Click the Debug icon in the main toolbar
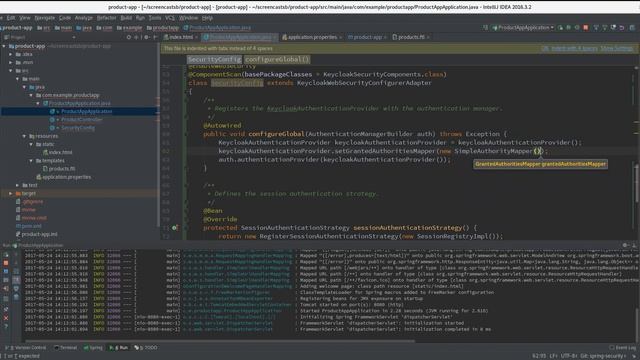The image size is (640, 360). coord(568,28)
